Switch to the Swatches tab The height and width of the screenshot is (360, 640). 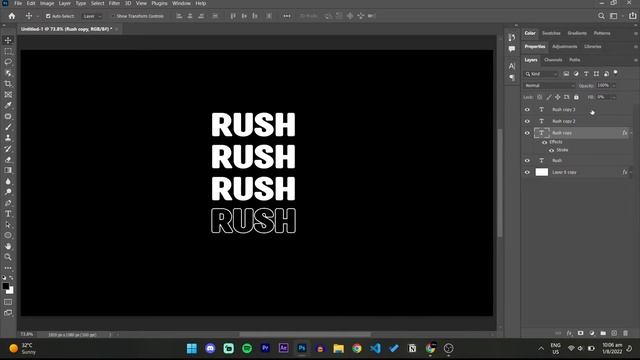[551, 33]
